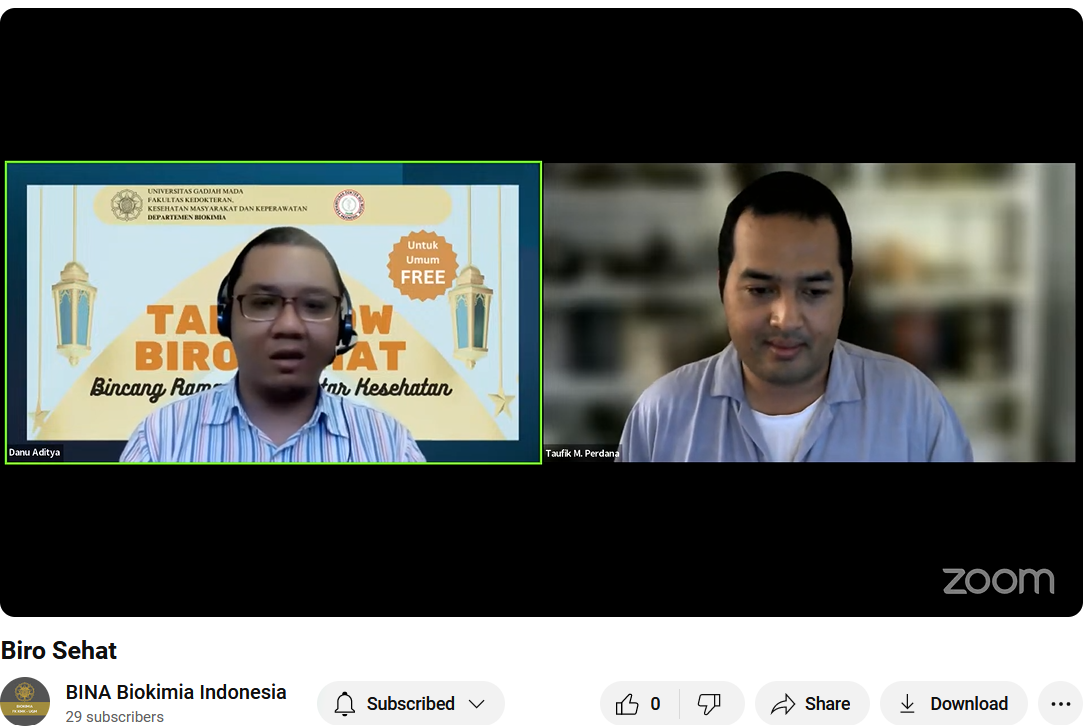Viewport: 1087px width, 727px height.
Task: Click the thumbs-up like icon
Action: coord(627,704)
